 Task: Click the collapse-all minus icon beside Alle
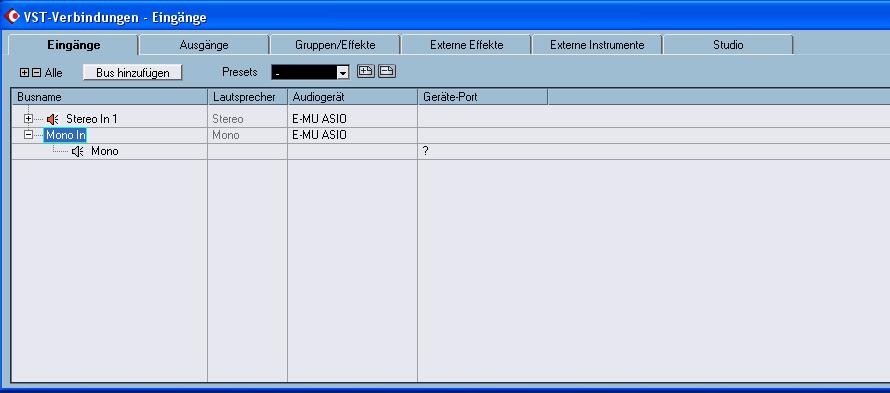(x=36, y=73)
